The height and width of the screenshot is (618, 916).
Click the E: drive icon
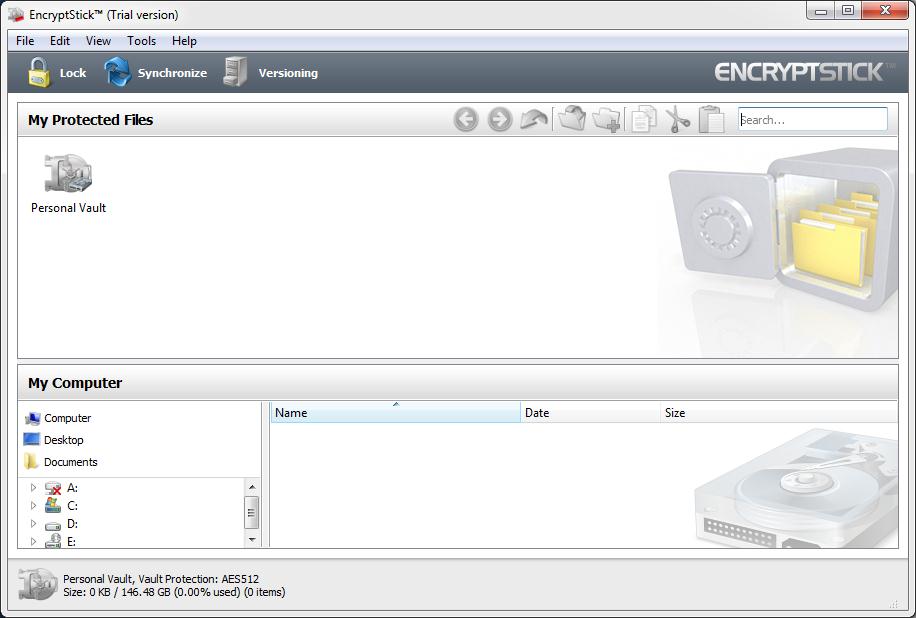[x=53, y=541]
